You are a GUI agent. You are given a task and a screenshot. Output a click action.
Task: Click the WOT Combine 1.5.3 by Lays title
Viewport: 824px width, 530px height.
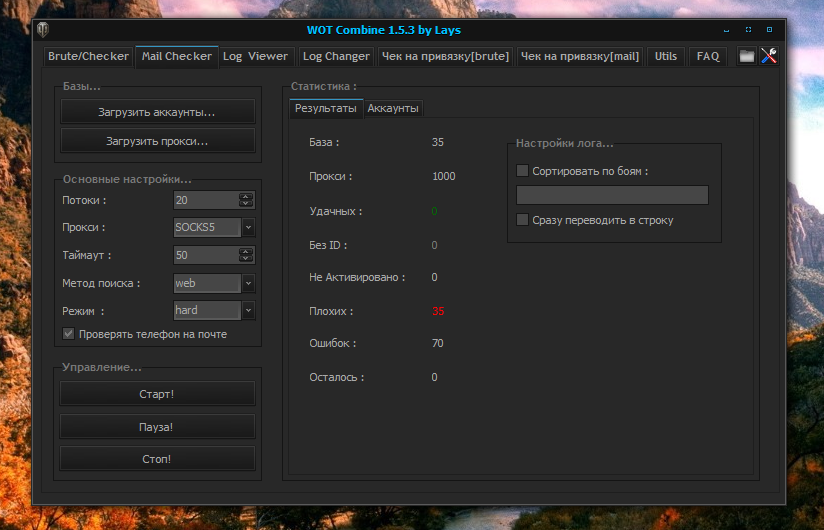click(384, 30)
